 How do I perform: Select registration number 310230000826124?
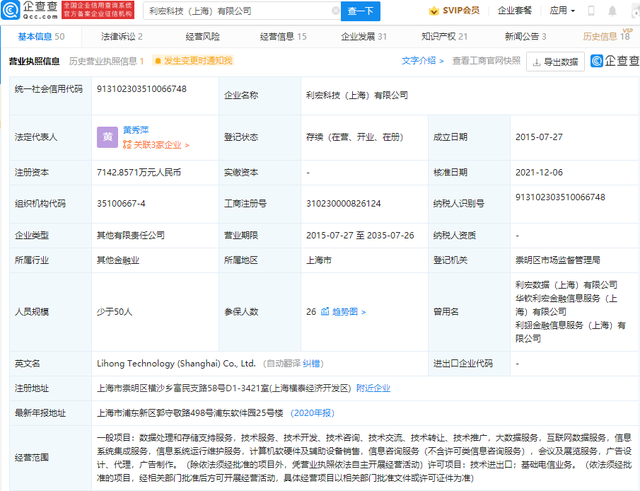343,204
